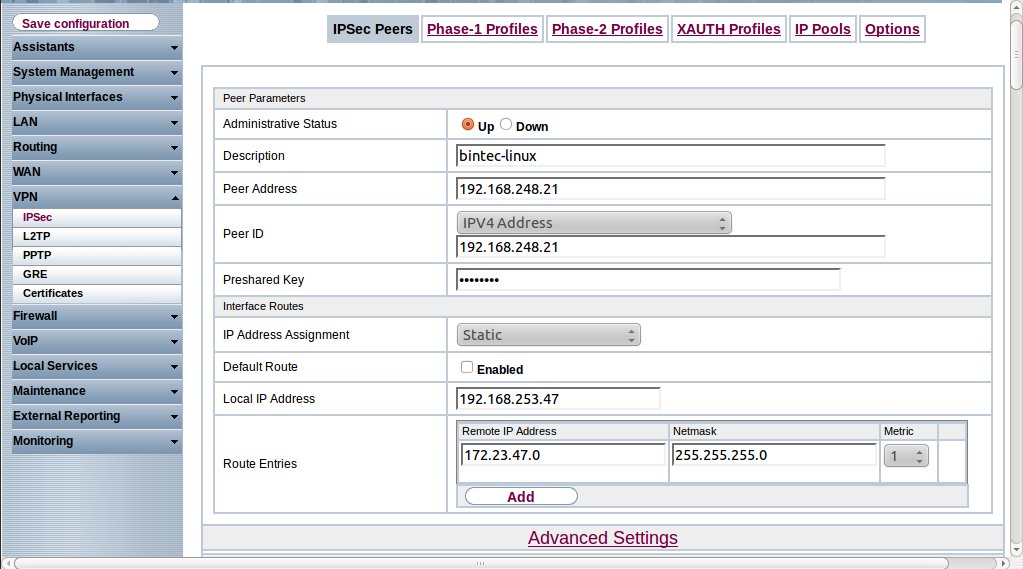1023x569 pixels.
Task: Expand the System Management section
Action: tap(95, 72)
